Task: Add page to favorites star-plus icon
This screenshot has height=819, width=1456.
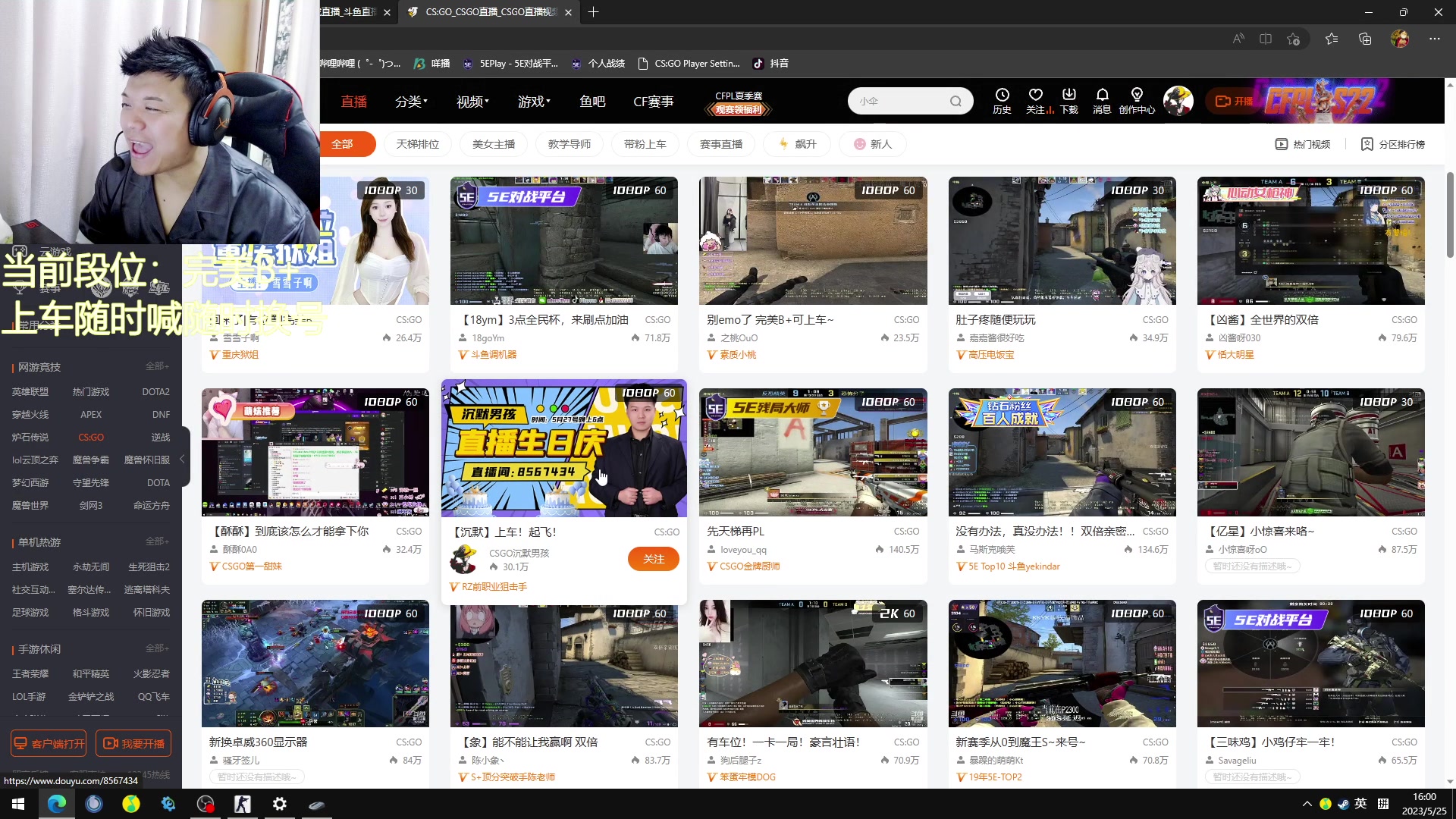Action: coord(1294,39)
